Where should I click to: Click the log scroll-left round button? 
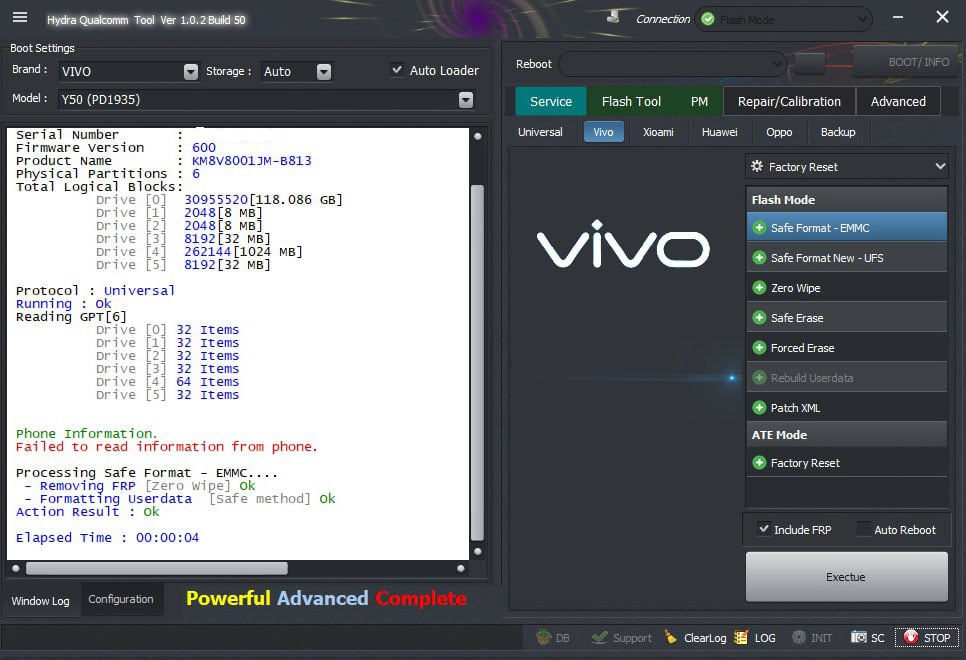pos(16,568)
